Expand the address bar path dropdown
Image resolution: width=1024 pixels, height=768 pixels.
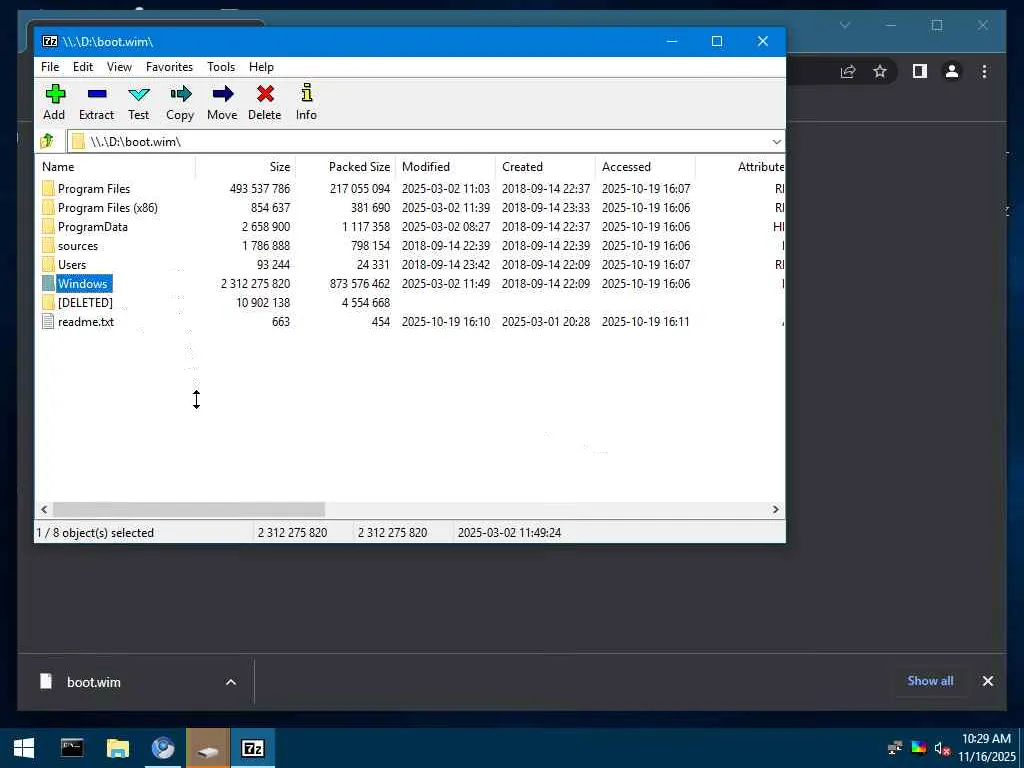point(776,142)
